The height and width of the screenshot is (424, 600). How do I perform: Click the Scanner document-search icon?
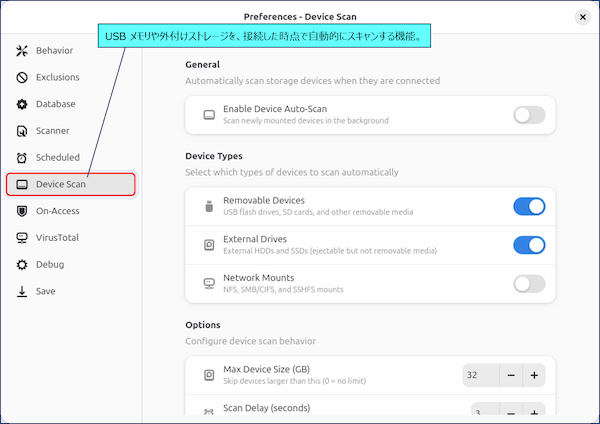(22, 131)
